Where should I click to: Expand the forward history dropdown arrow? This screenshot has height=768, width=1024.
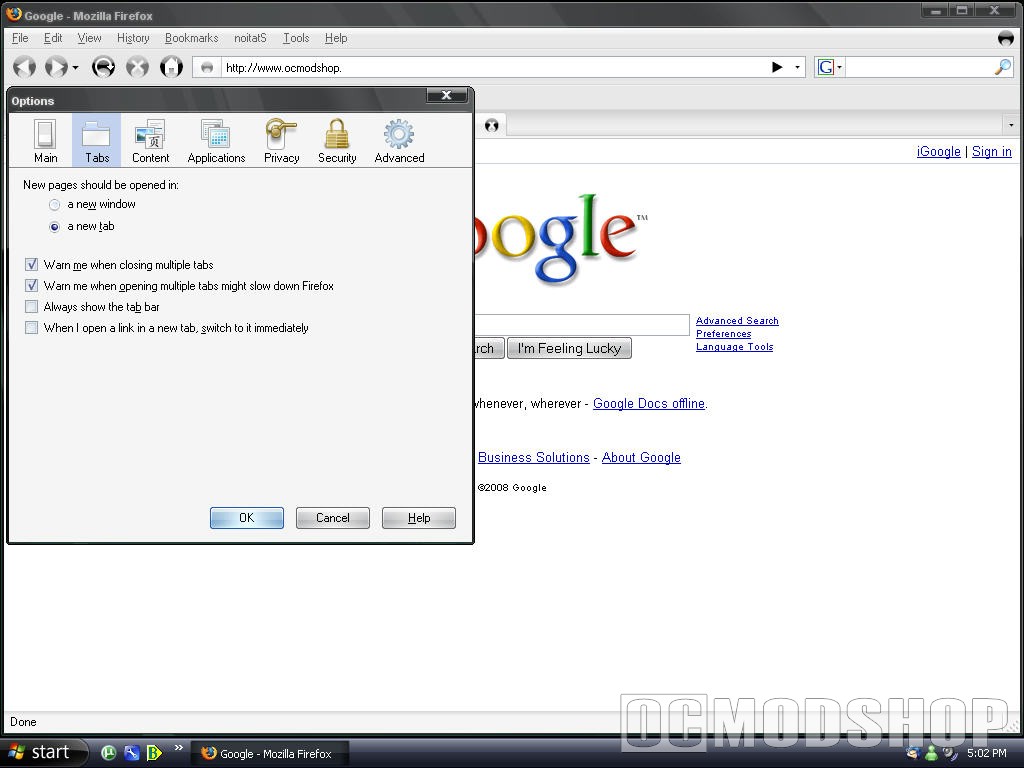[x=76, y=67]
